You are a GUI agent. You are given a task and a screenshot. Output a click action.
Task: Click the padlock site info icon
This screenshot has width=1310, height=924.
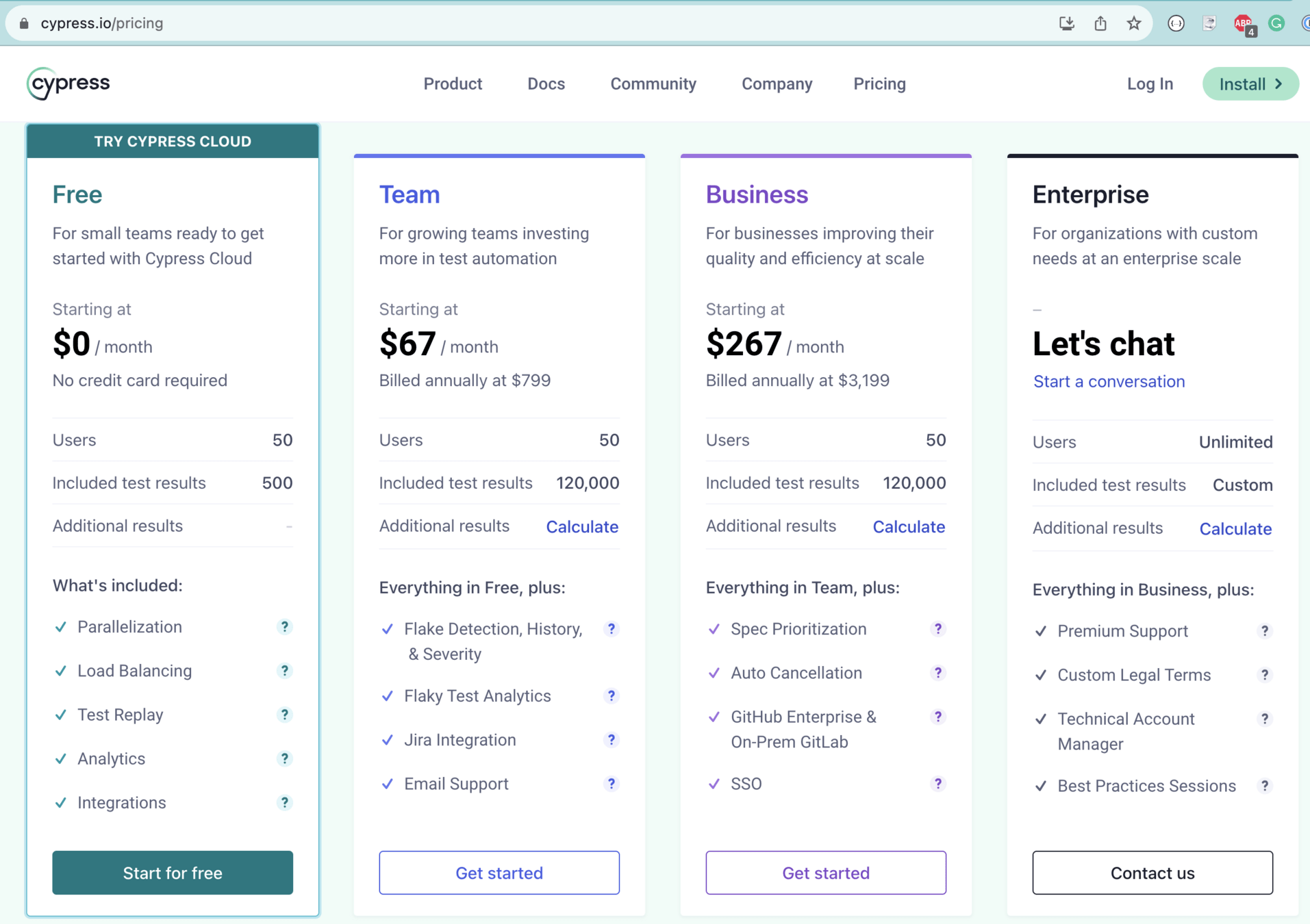tap(24, 23)
